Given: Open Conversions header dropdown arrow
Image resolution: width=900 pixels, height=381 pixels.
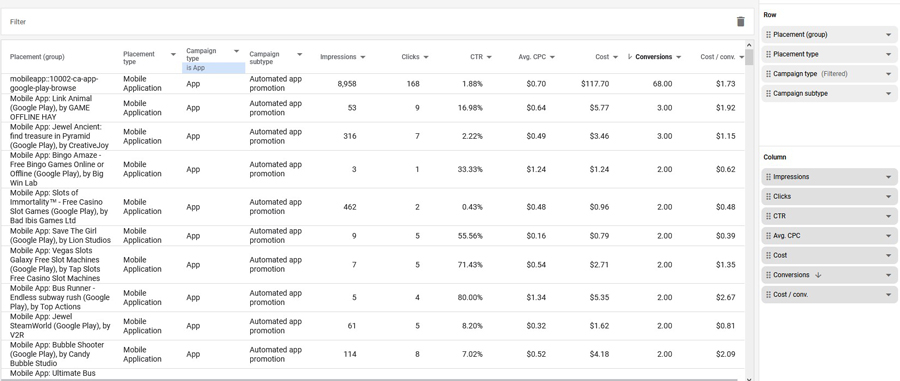Looking at the screenshot, I should click(678, 57).
